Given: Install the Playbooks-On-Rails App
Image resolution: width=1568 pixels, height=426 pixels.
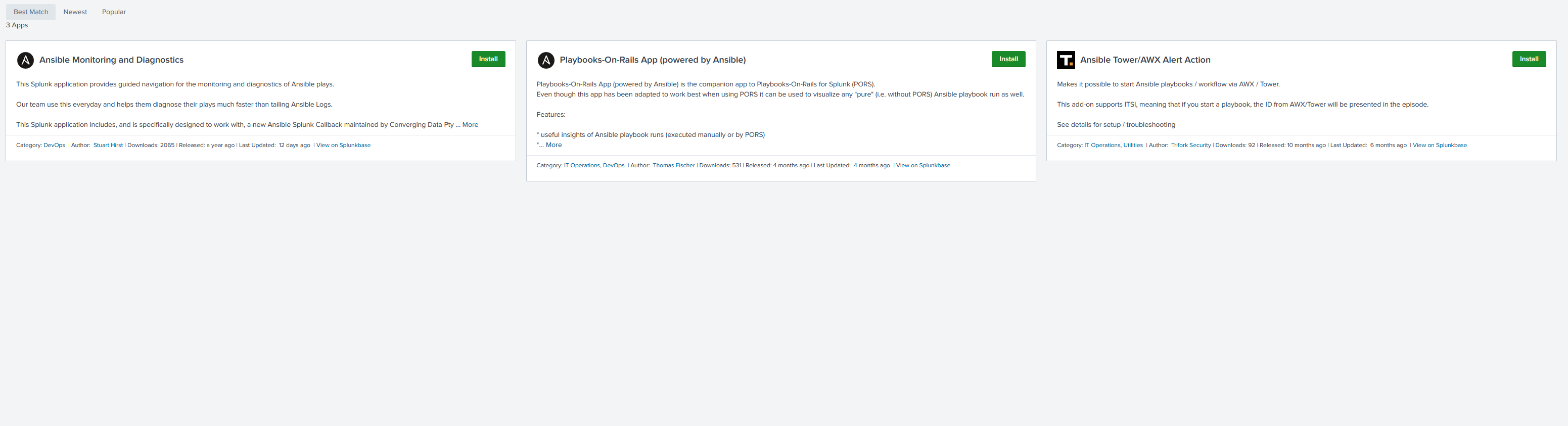Looking at the screenshot, I should point(1008,59).
